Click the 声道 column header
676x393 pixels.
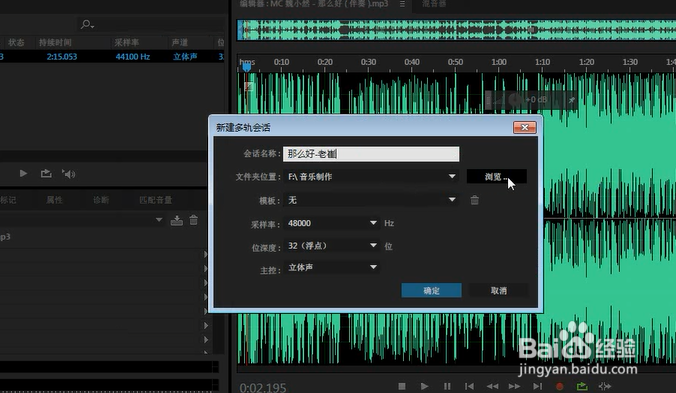coord(180,42)
